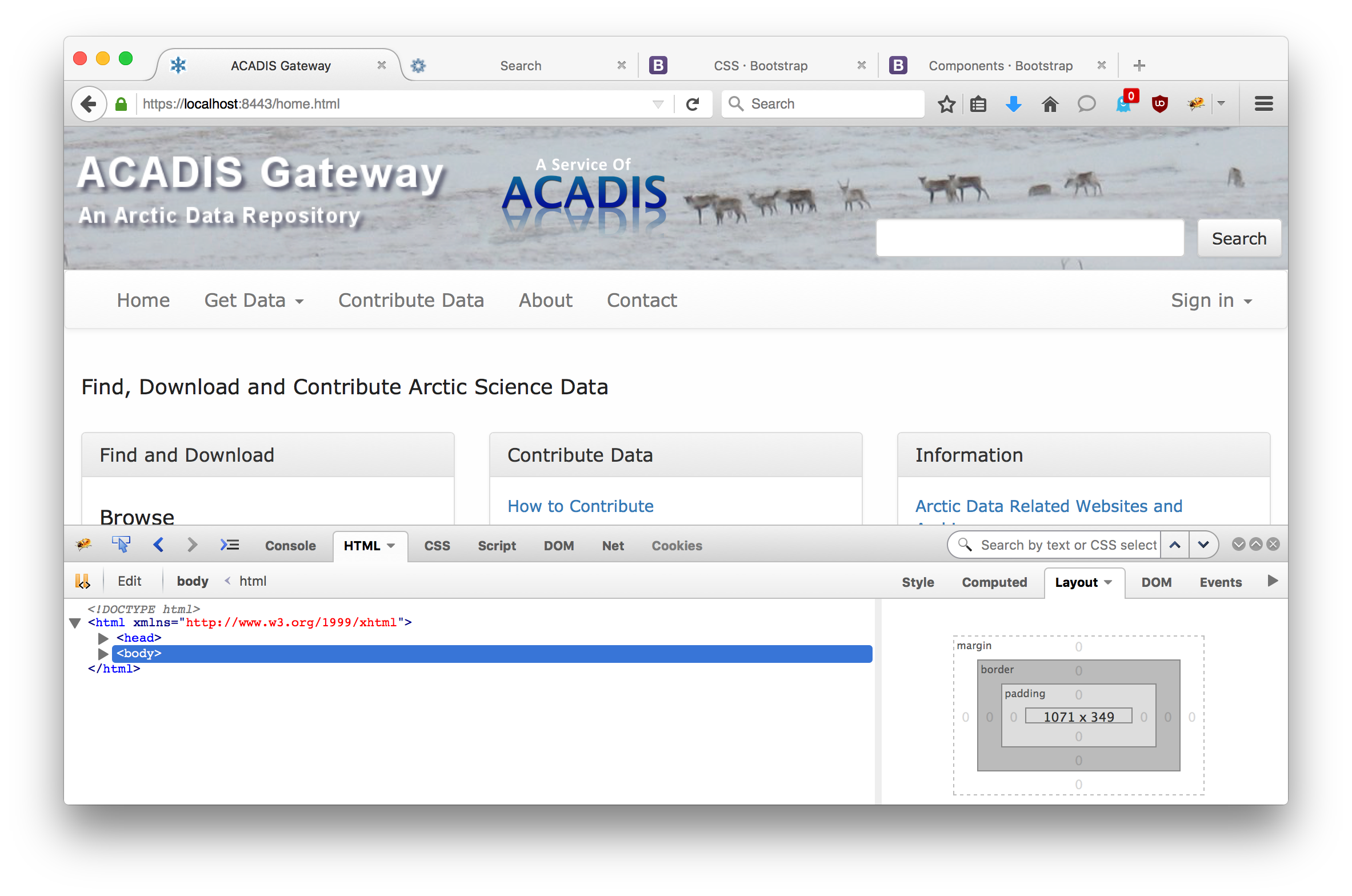
Task: Click the Firebug inspect element icon
Action: (x=121, y=545)
